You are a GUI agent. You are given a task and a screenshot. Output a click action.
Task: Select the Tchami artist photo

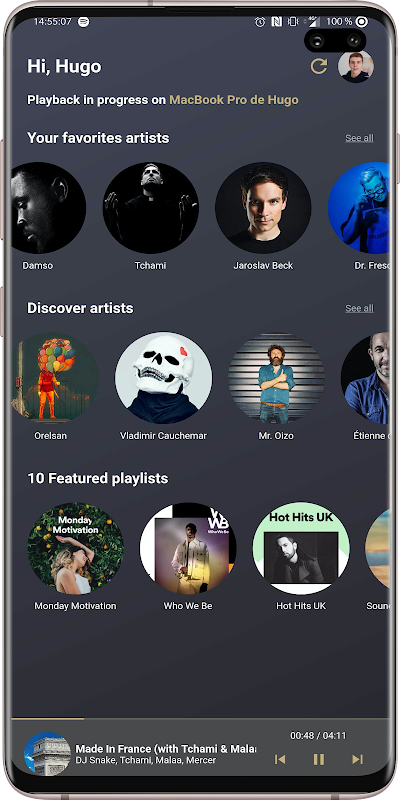(151, 208)
